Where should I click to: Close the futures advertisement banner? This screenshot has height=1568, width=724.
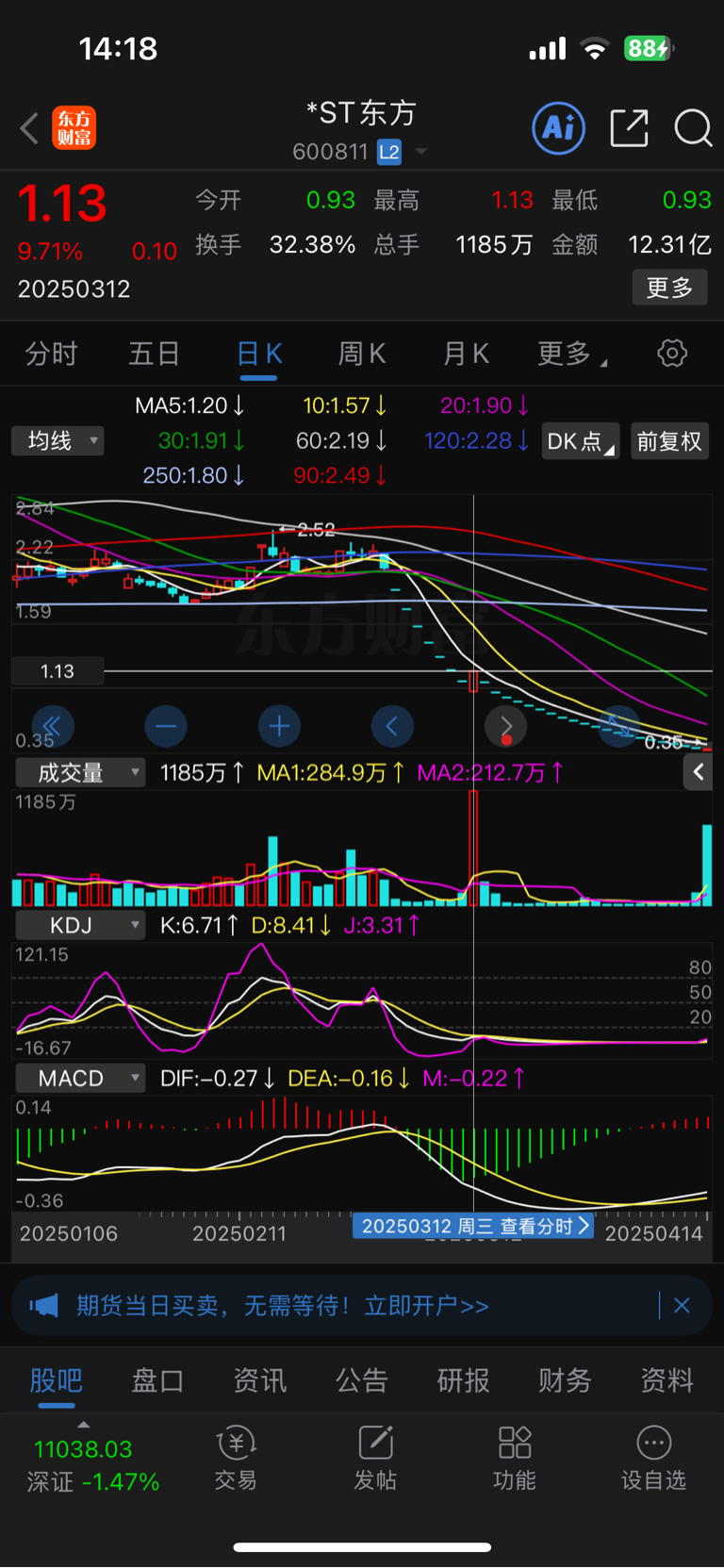point(683,1306)
